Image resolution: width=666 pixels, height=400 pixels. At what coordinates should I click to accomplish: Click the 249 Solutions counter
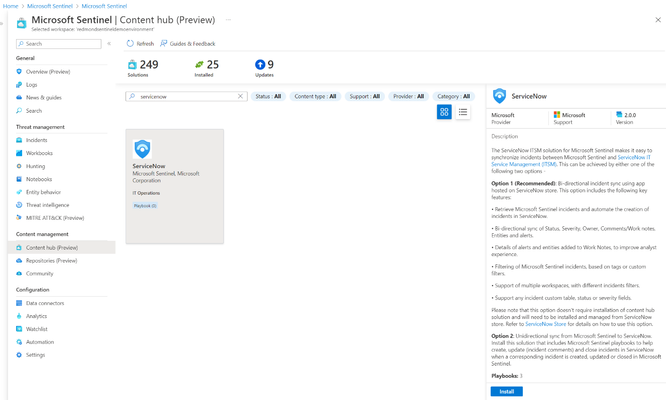143,68
